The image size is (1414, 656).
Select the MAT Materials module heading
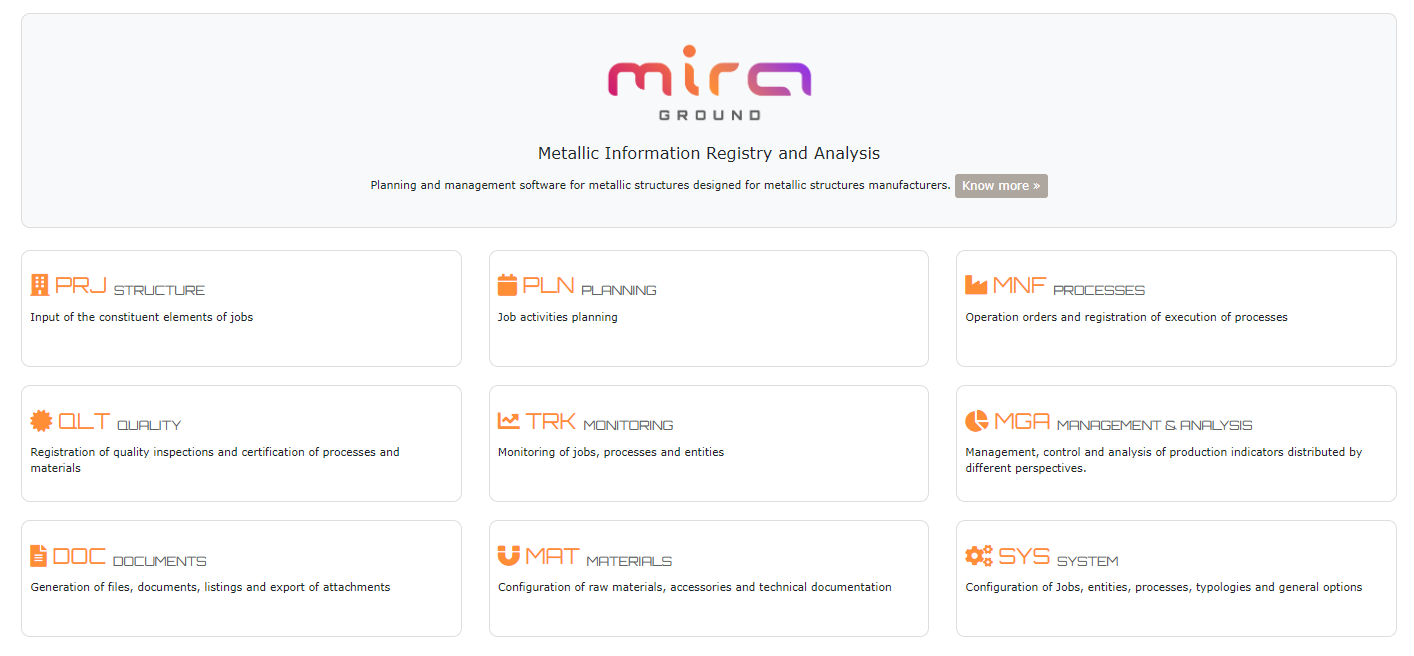[x=598, y=558]
